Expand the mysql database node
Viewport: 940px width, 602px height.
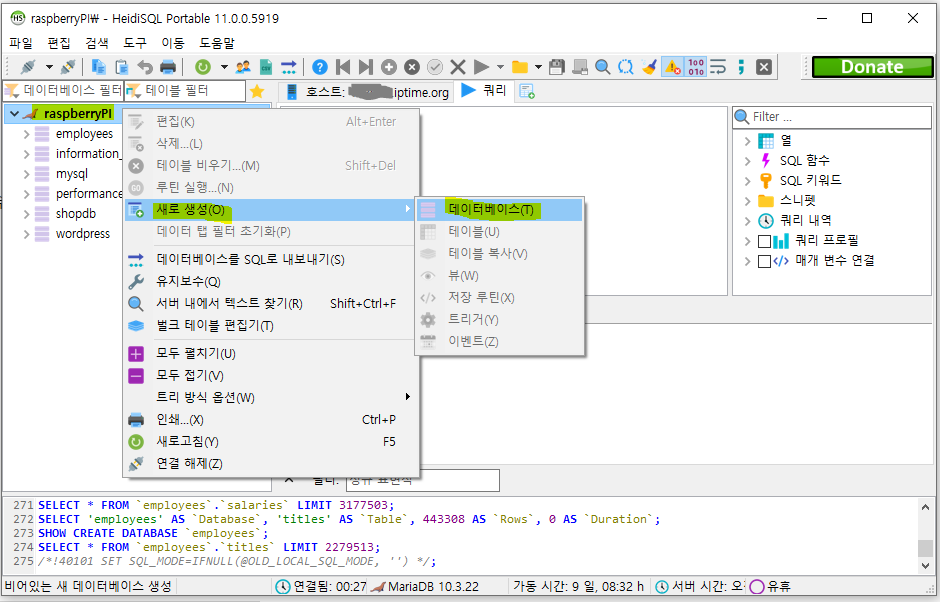coord(26,174)
